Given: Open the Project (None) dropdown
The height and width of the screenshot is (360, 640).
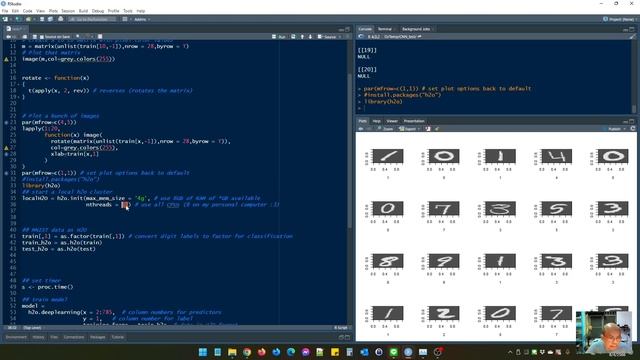Looking at the screenshot, I should tap(620, 19).
